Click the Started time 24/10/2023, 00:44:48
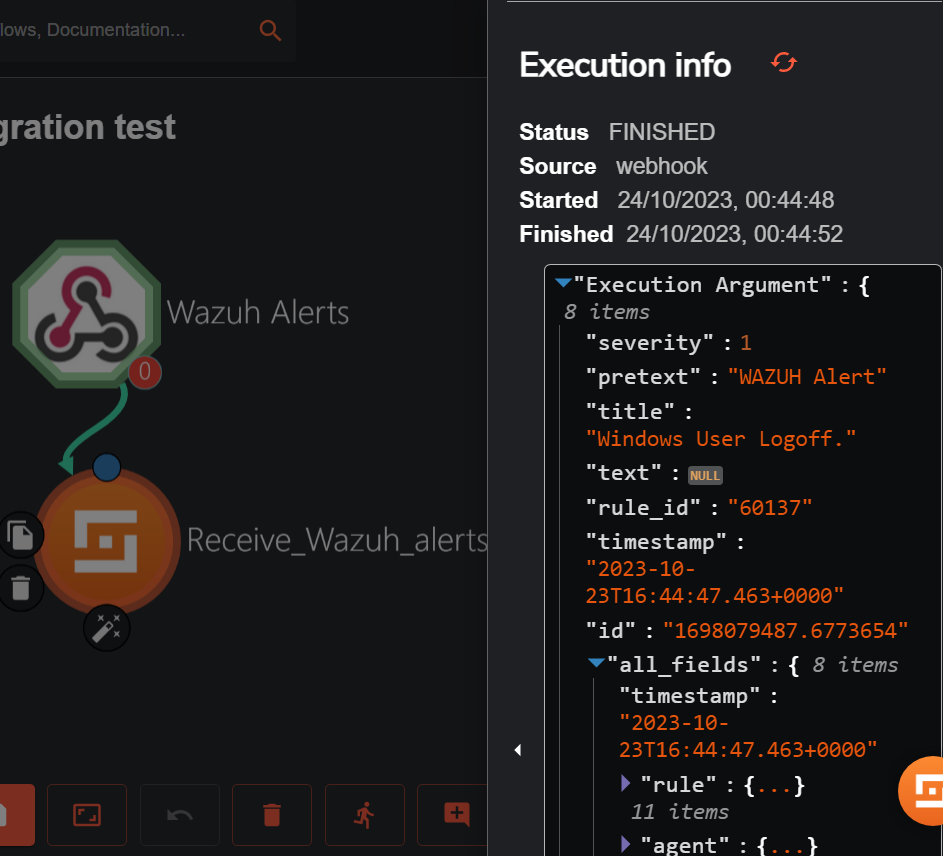The image size is (943, 856). click(725, 200)
